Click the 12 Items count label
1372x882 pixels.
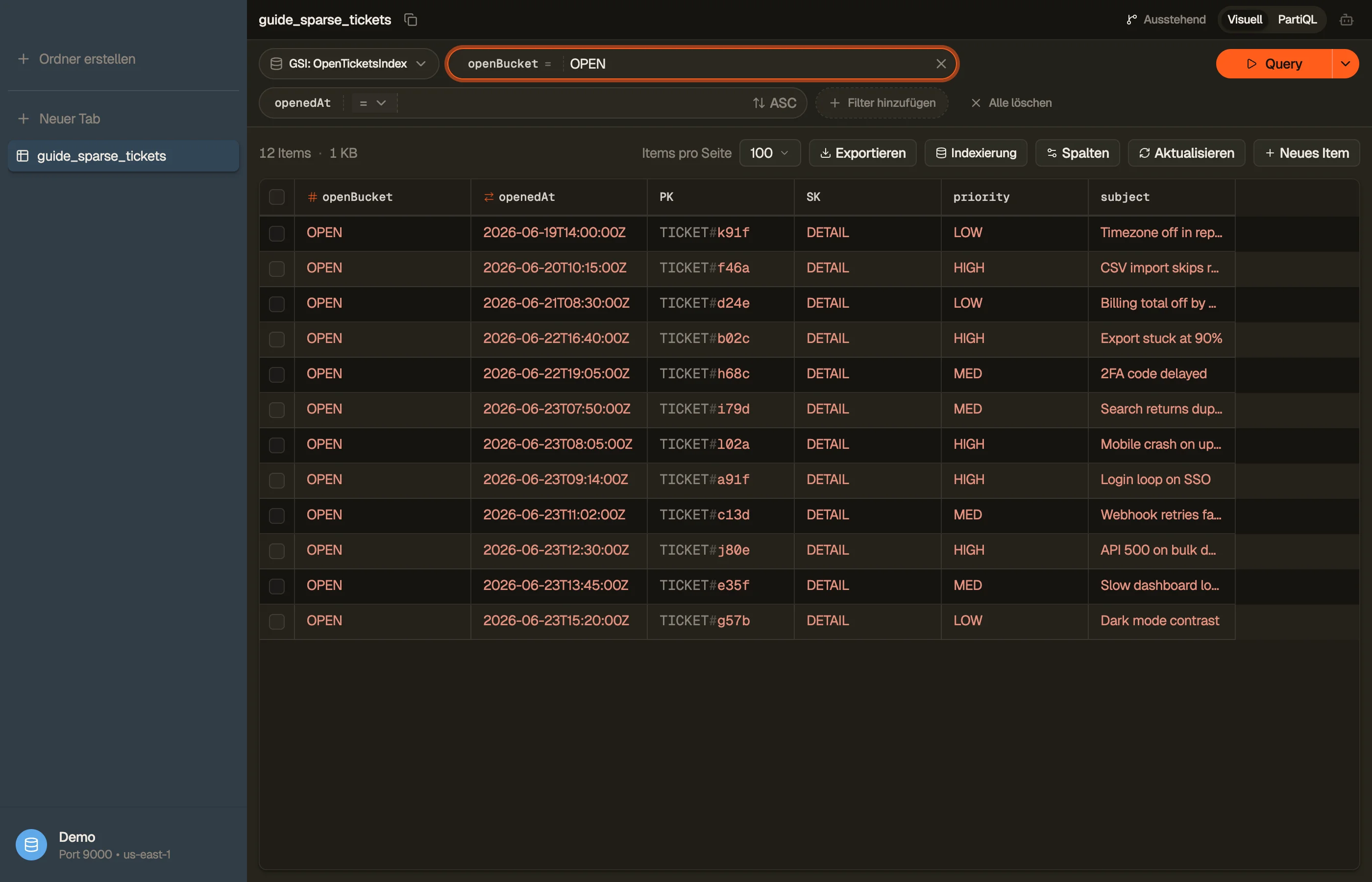pos(285,153)
